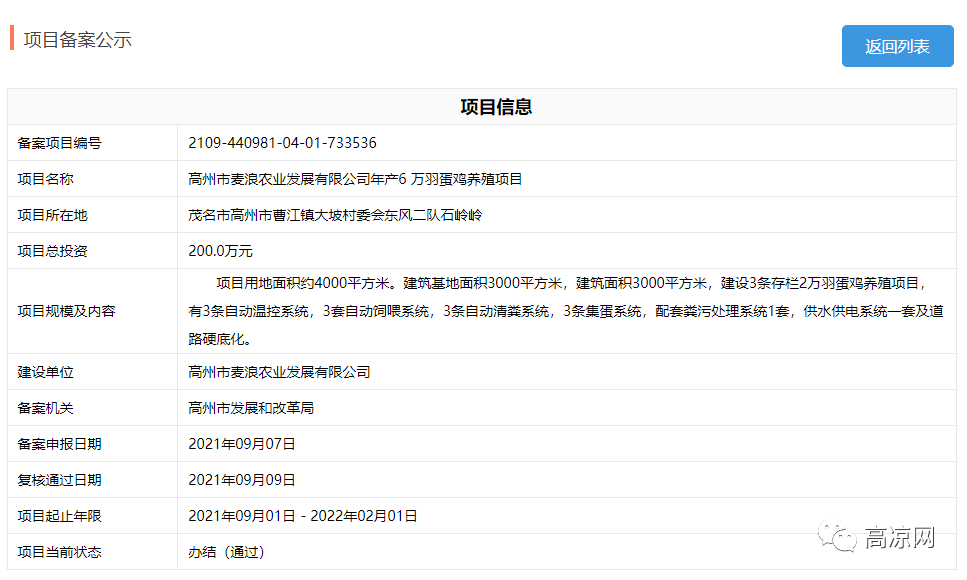Select the status 办结（通过）
Image resolution: width=967 pixels, height=580 pixels.
coord(226,552)
